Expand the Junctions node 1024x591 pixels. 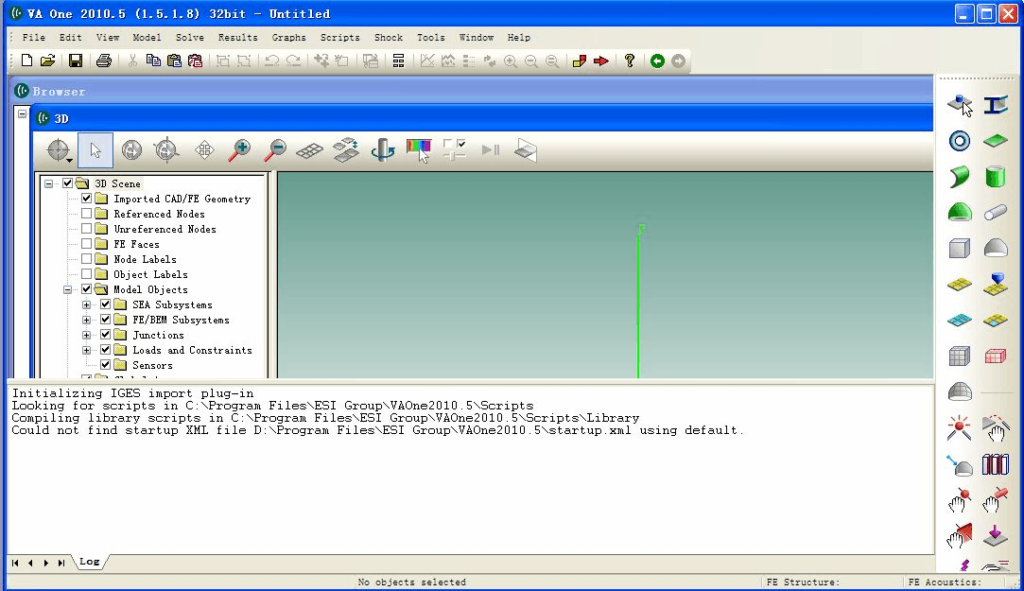[x=86, y=335]
